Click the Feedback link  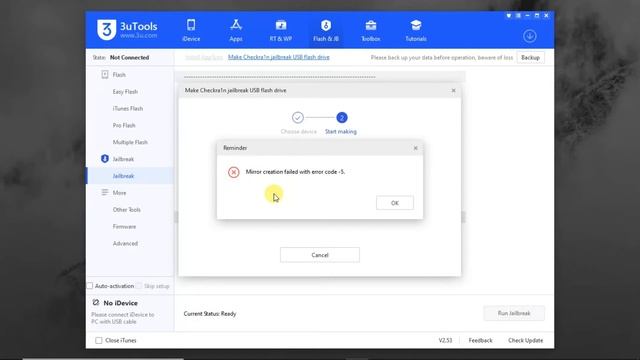[480, 340]
